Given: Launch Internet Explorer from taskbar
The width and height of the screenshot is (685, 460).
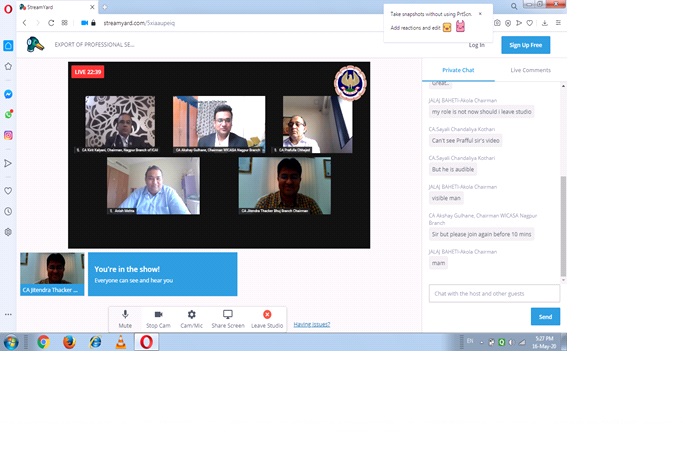Looking at the screenshot, I should (95, 342).
